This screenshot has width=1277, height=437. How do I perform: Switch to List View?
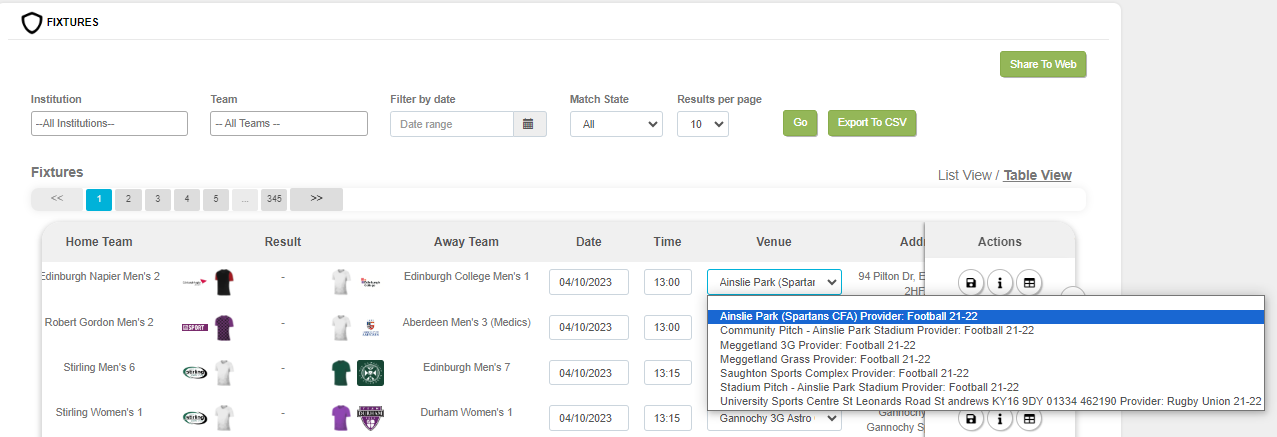coord(964,175)
